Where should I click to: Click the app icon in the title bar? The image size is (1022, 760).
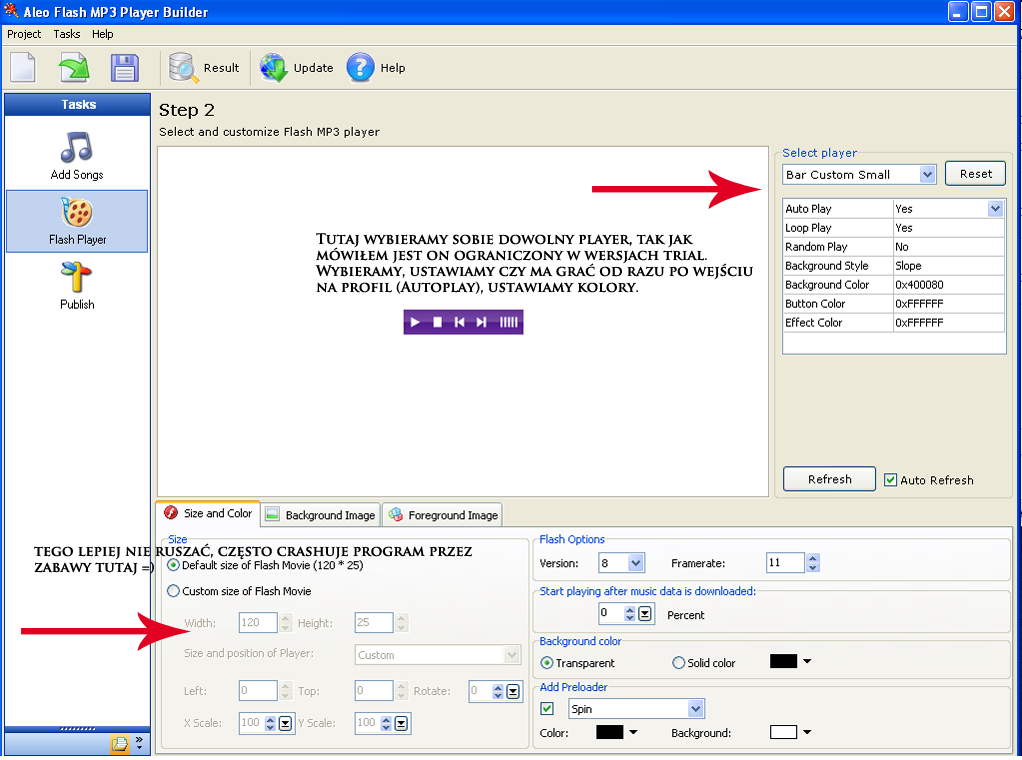11,11
